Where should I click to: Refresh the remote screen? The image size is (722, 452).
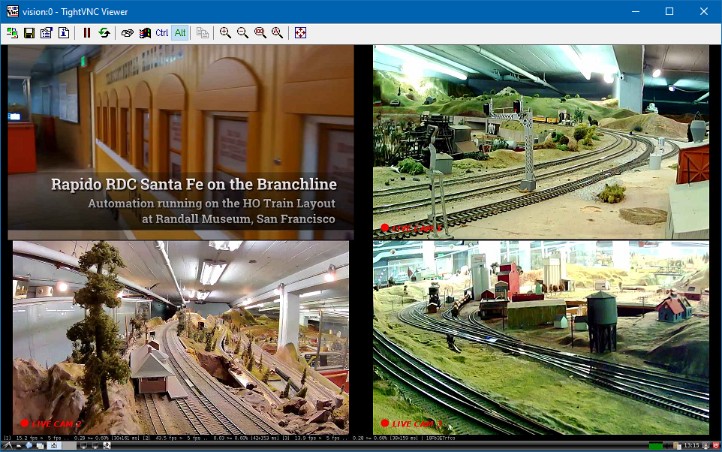click(x=104, y=33)
